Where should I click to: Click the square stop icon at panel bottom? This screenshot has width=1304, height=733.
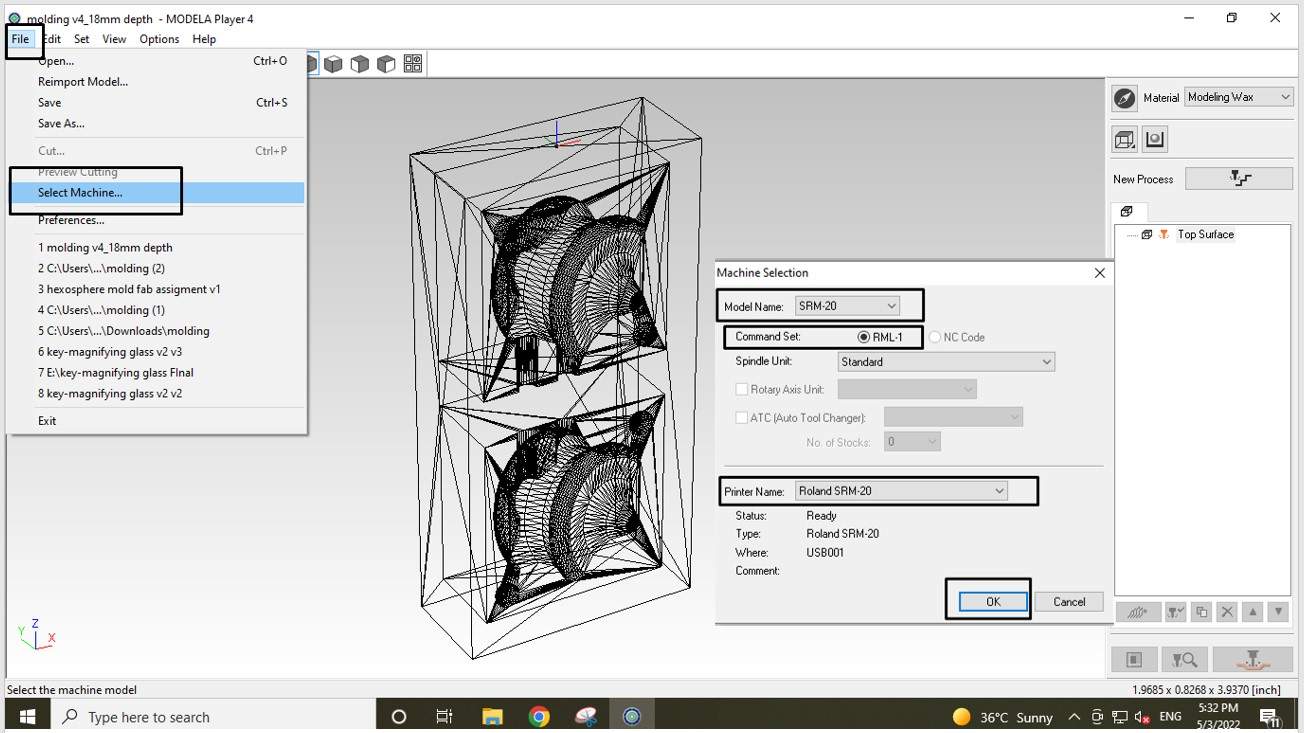1134,659
